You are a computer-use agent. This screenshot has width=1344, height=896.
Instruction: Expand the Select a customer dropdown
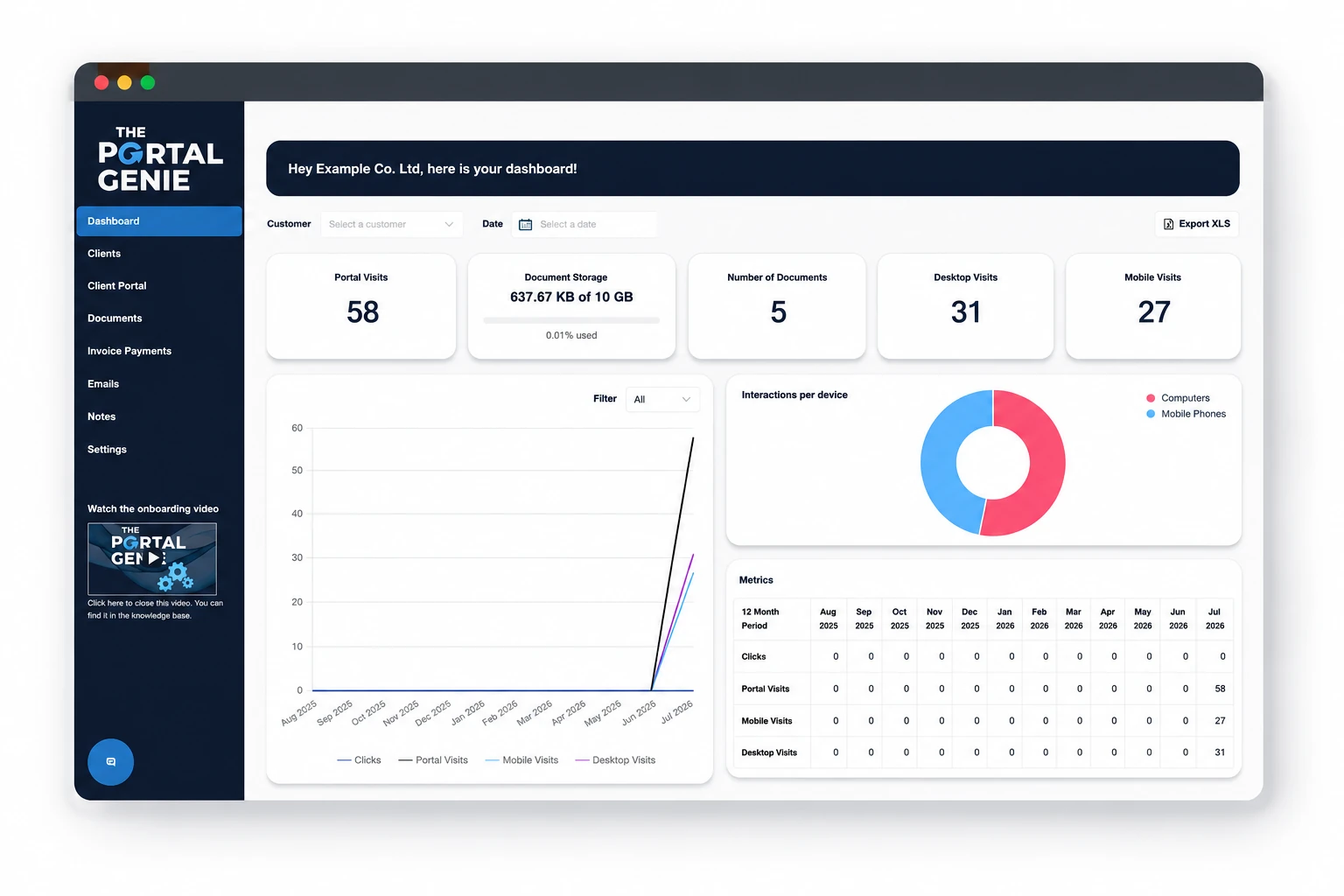tap(391, 225)
